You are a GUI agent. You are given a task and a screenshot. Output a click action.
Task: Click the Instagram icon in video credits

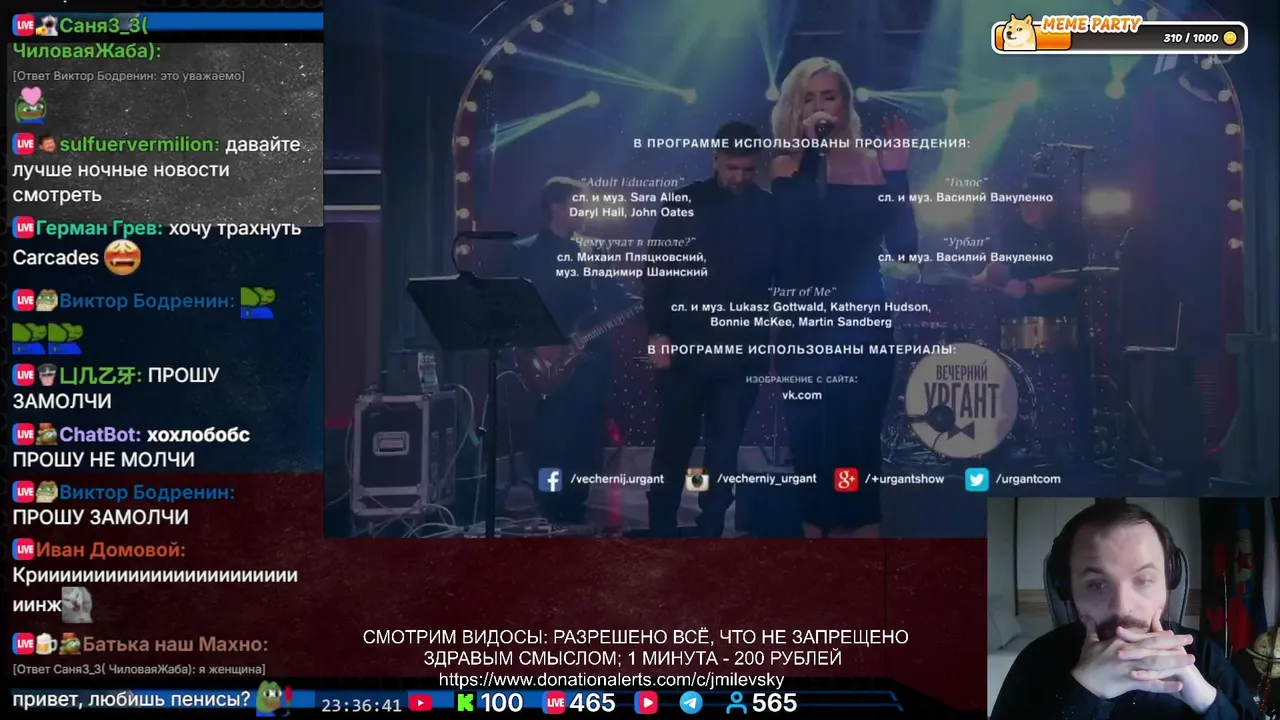pos(696,479)
